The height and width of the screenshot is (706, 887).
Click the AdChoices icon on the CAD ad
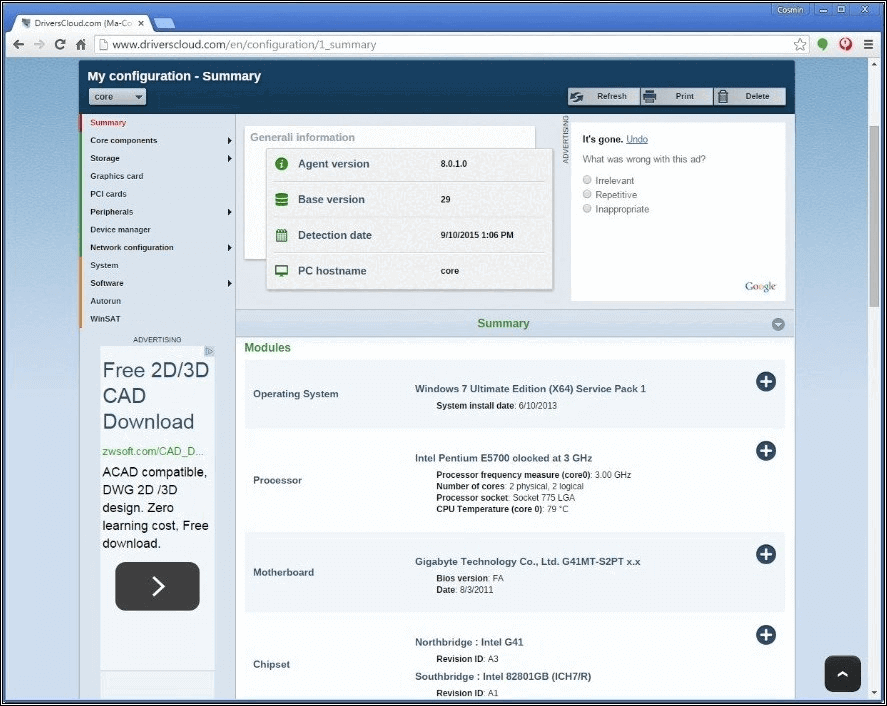pyautogui.click(x=209, y=351)
